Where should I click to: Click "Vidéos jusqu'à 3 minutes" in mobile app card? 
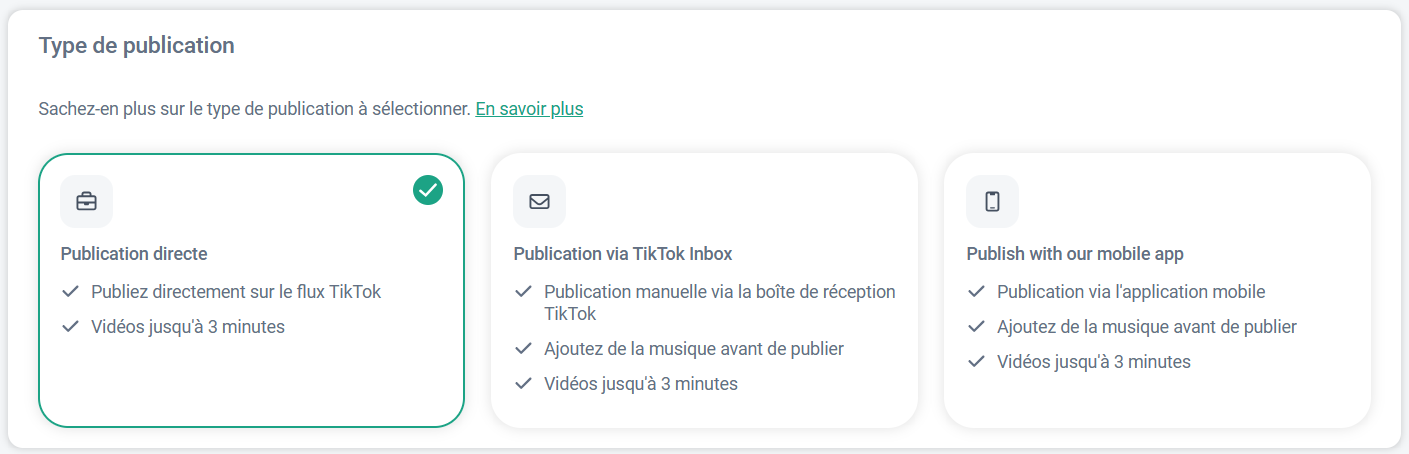point(1094,362)
